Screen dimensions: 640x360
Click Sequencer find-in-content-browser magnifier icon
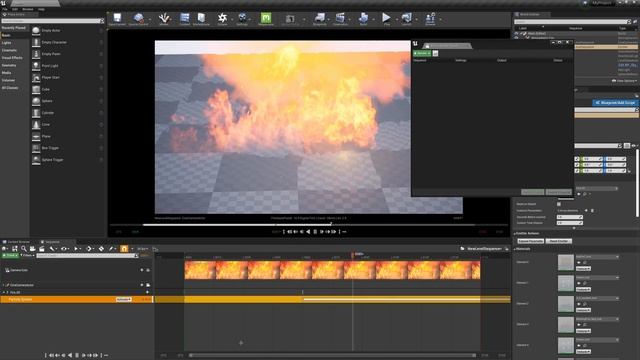[x=24, y=249]
